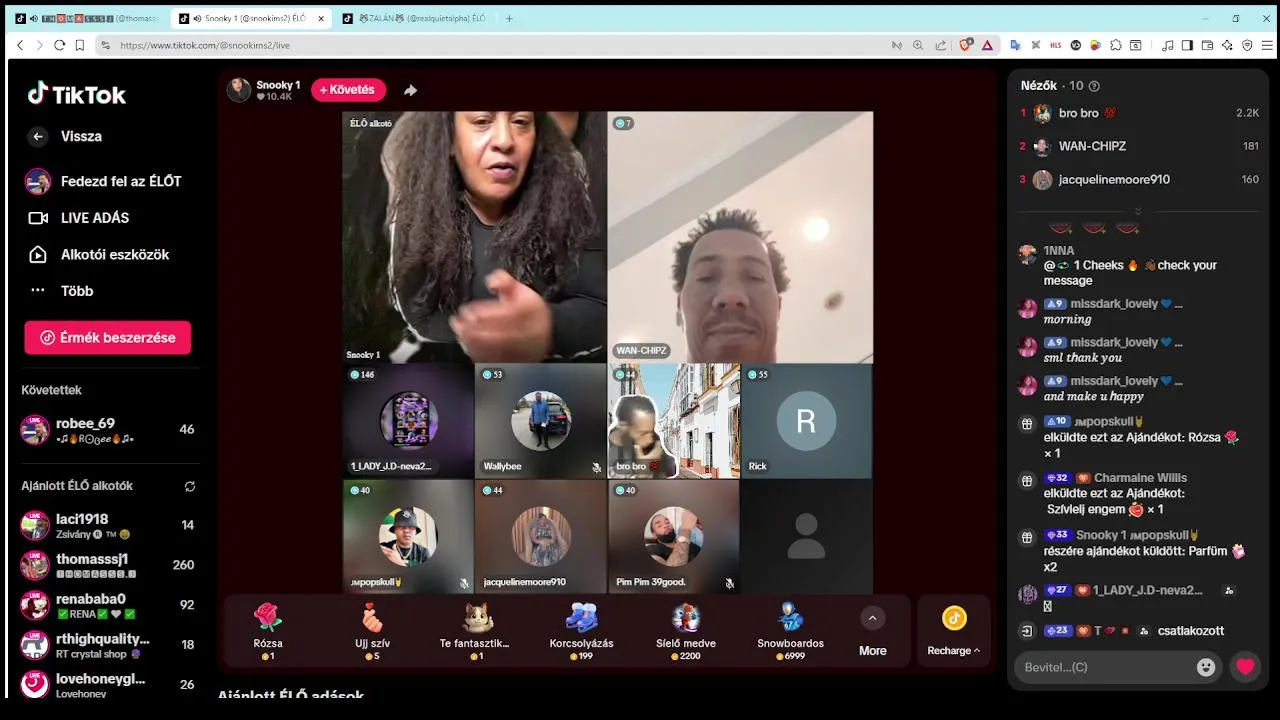Select bro bro guest tile

pos(674,421)
